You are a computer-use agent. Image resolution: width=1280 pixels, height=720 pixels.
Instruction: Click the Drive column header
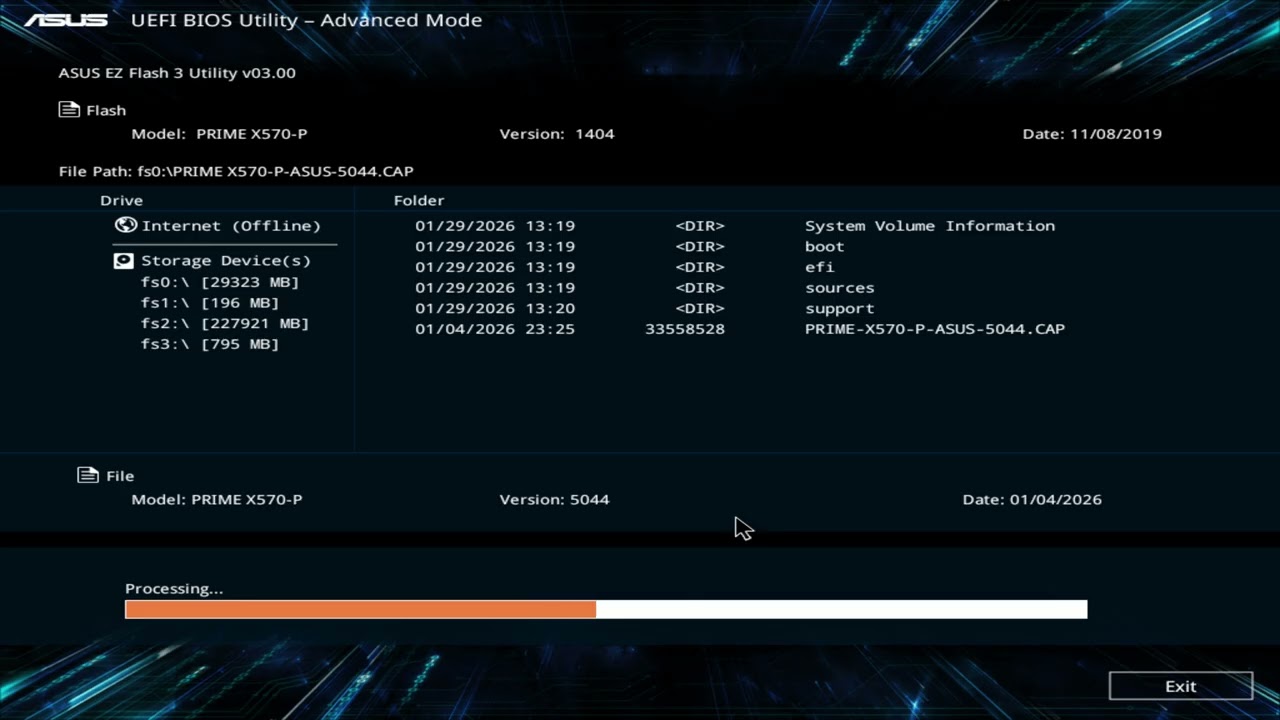121,200
